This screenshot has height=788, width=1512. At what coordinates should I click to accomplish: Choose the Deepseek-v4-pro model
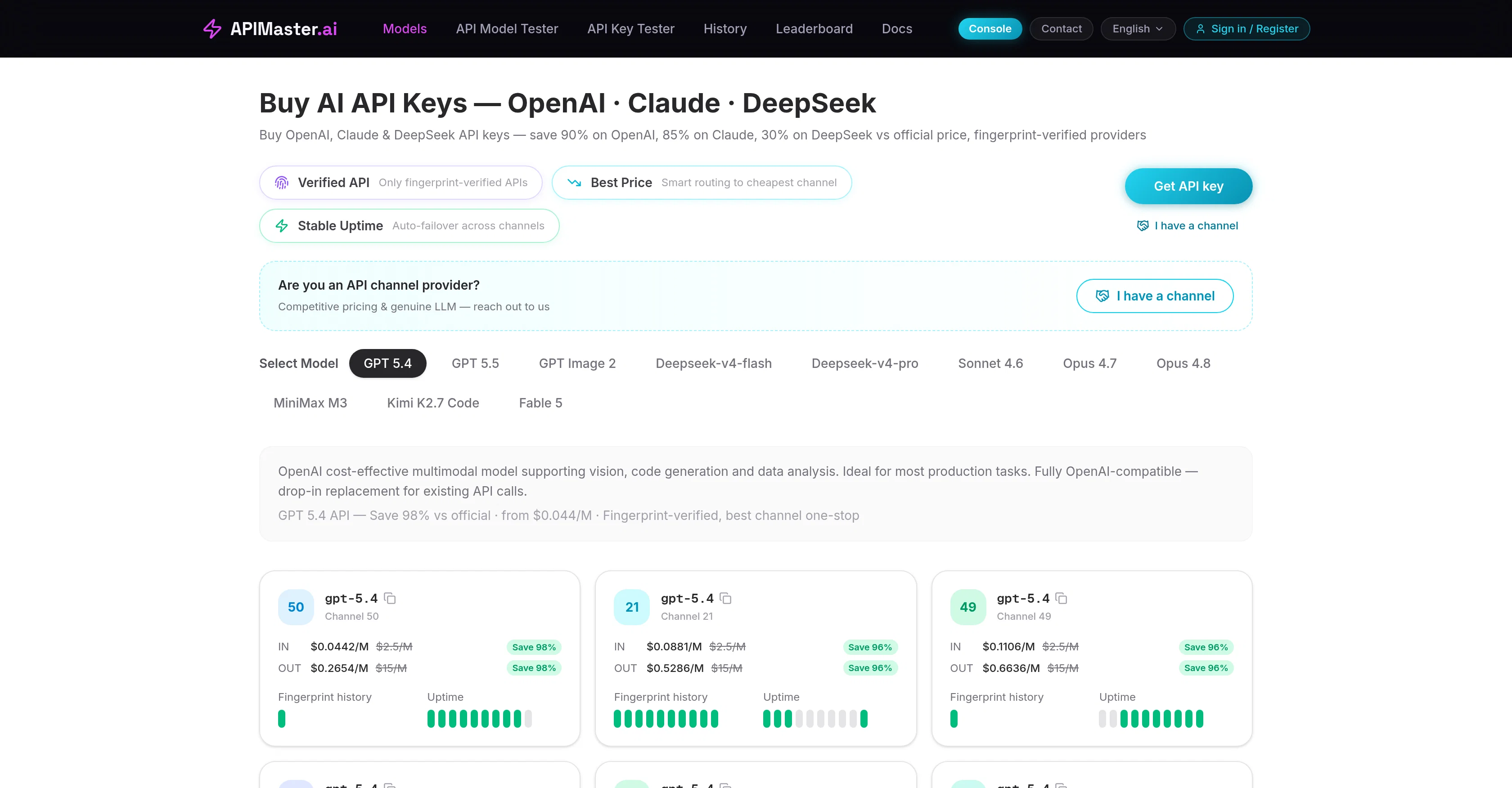click(864, 363)
